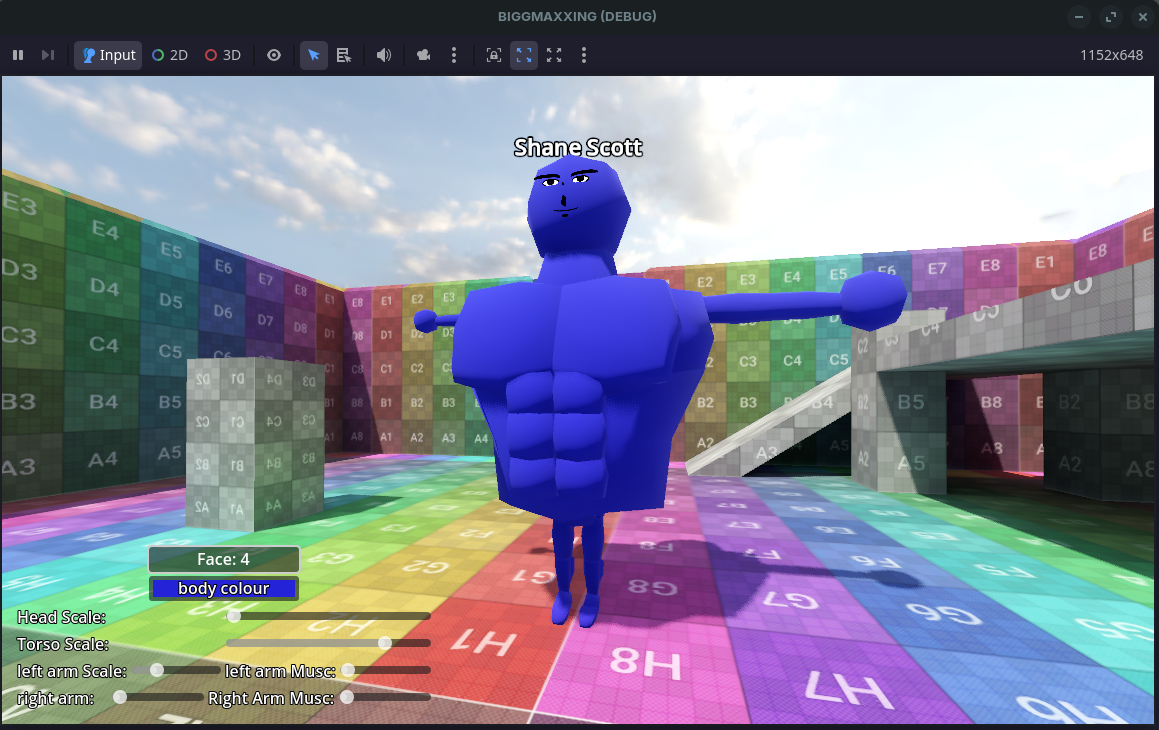Click the Torso Scale slider handle
1159x730 pixels.
(385, 643)
